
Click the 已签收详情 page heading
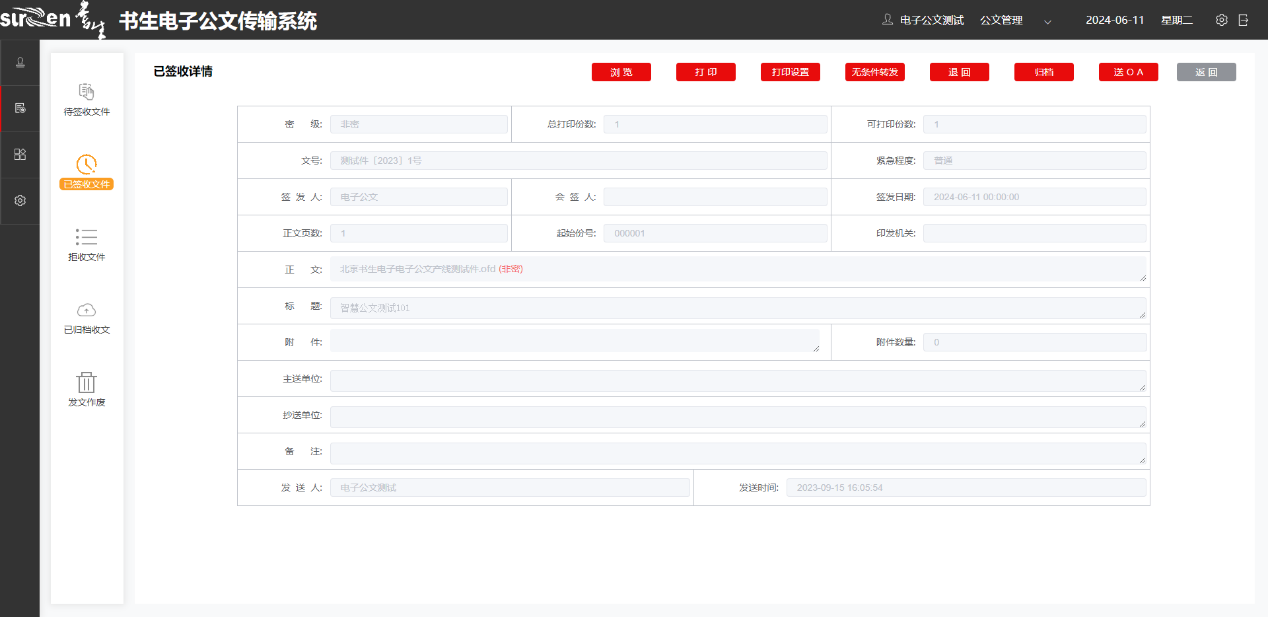point(183,72)
